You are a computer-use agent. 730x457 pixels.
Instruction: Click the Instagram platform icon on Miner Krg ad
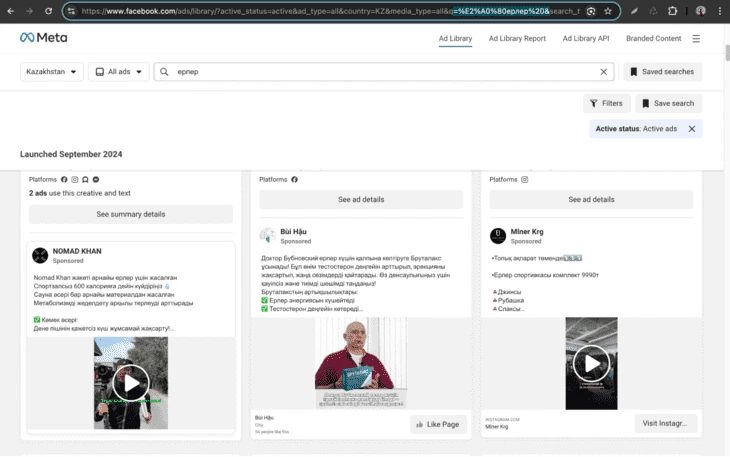(x=525, y=180)
